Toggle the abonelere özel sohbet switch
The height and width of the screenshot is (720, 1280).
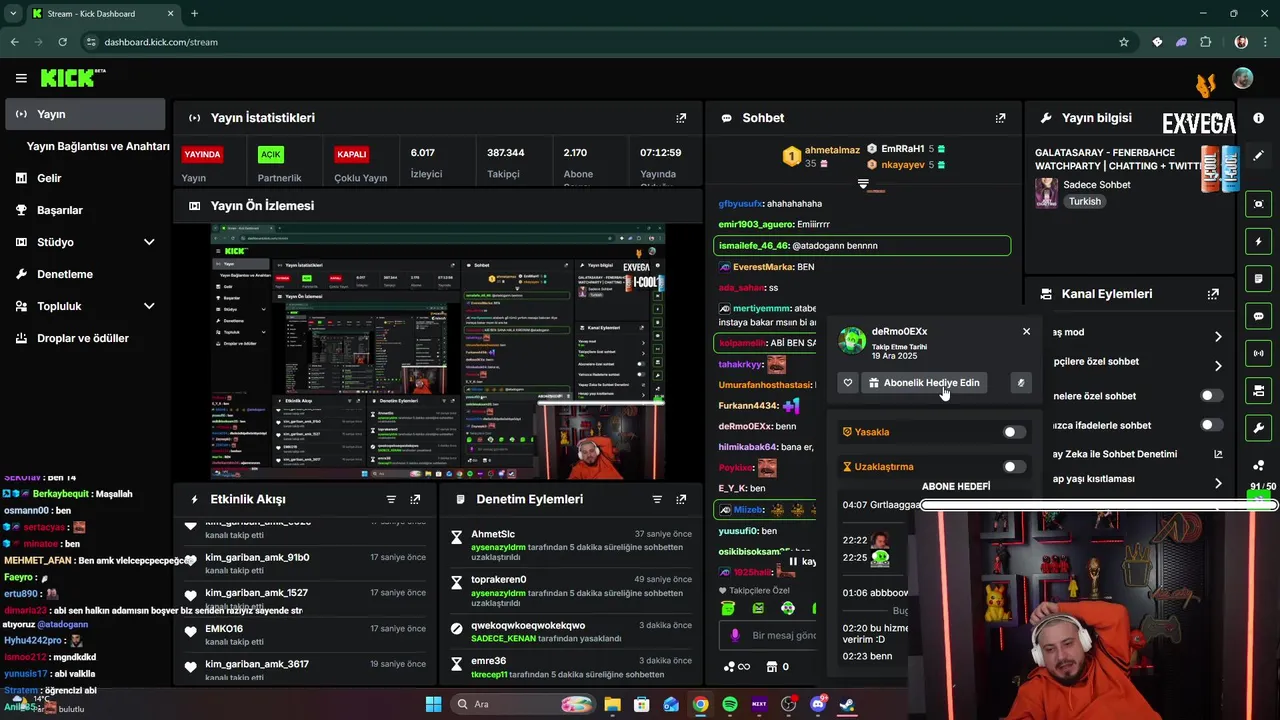[x=1211, y=396]
